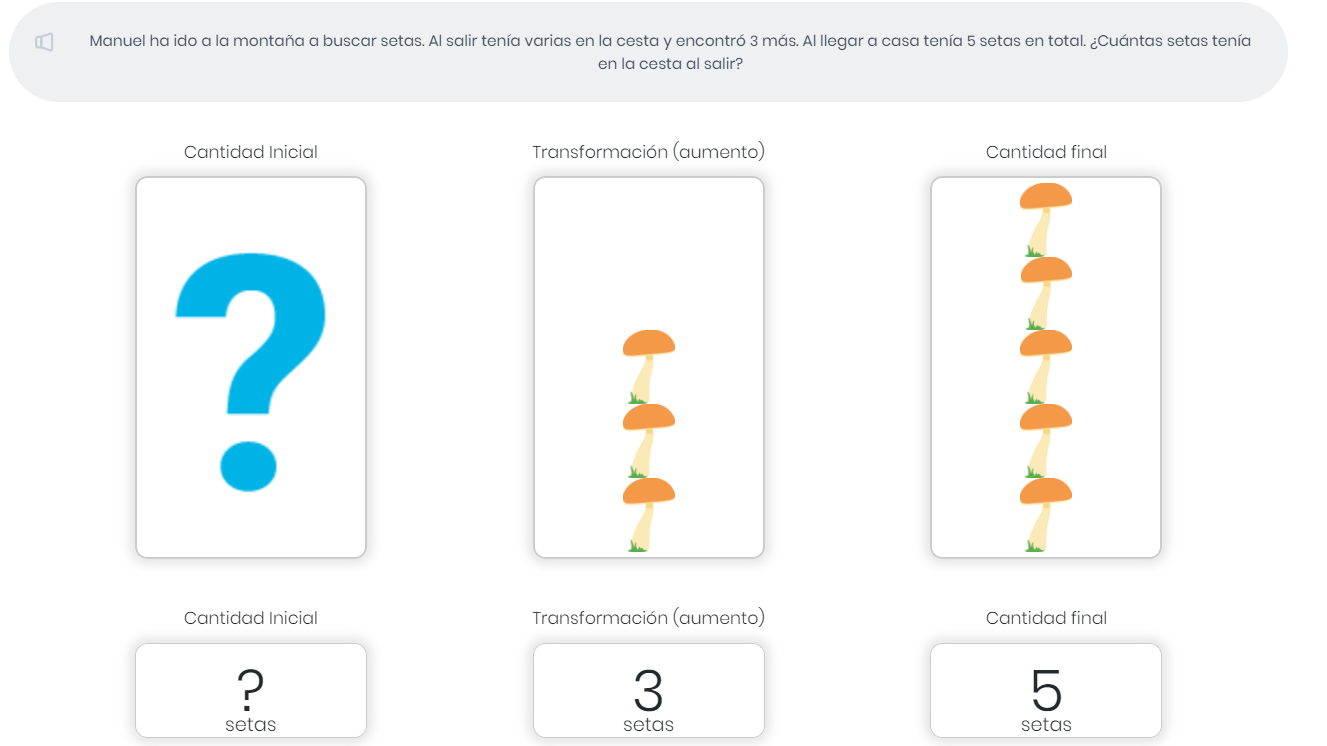Select the top mushroom in Transformación card
The width and height of the screenshot is (1327, 746).
pyautogui.click(x=649, y=367)
